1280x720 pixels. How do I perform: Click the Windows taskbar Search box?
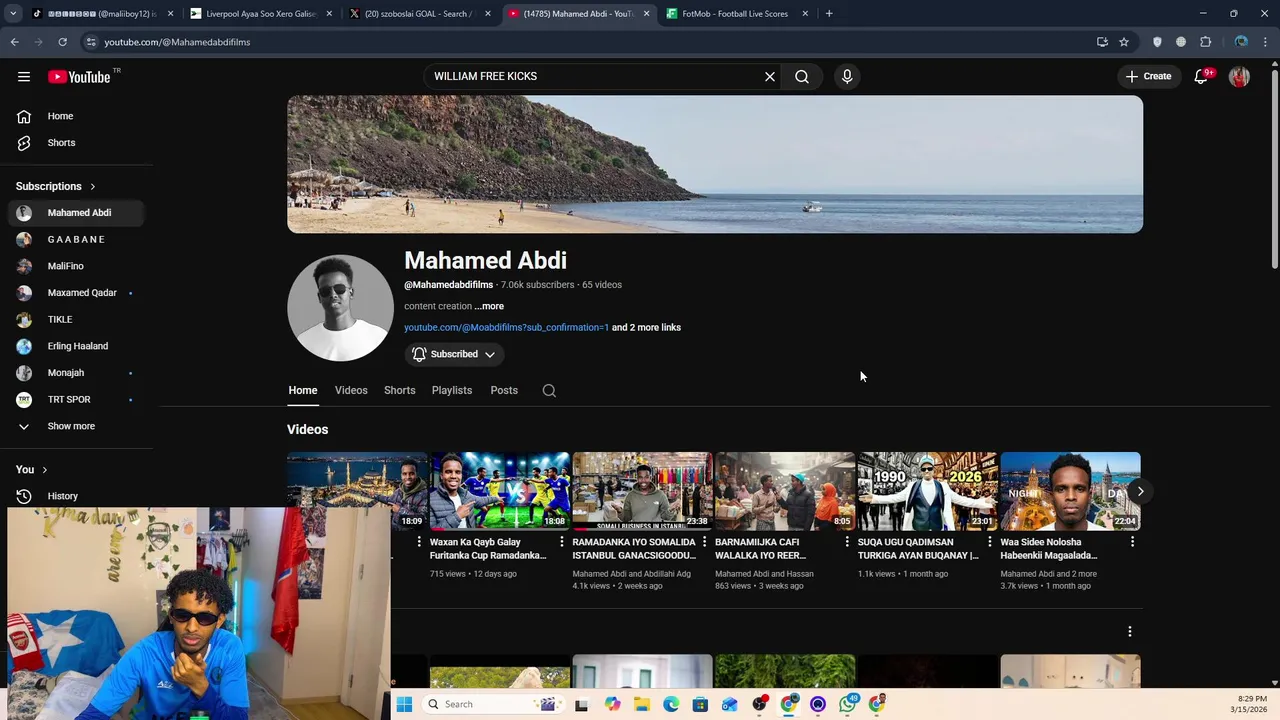click(x=493, y=704)
